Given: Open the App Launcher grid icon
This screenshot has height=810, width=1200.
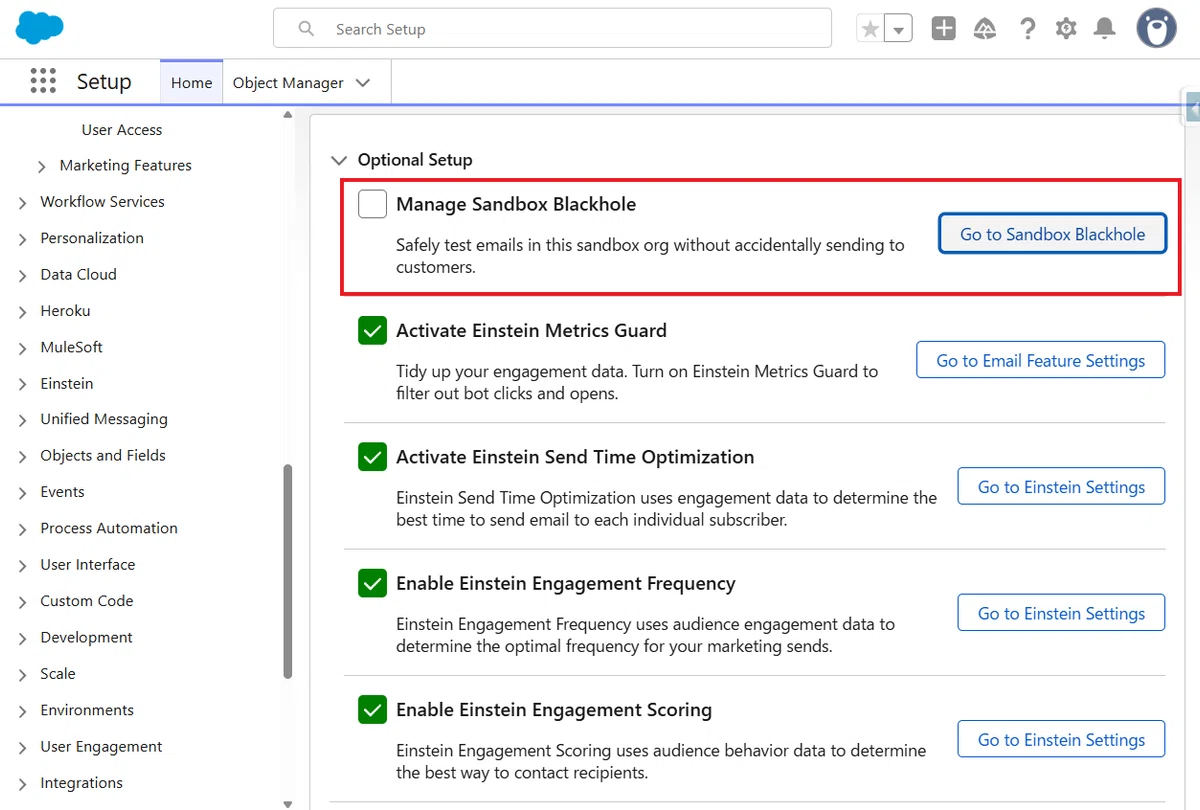Looking at the screenshot, I should [43, 81].
